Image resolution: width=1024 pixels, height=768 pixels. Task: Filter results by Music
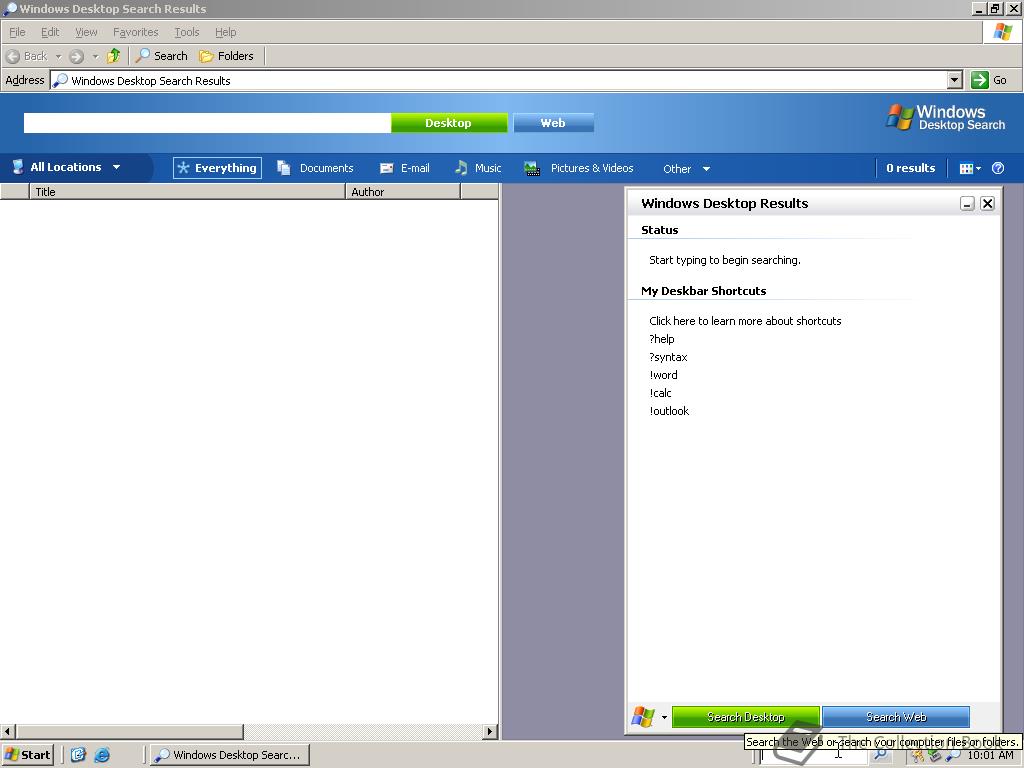tap(479, 168)
